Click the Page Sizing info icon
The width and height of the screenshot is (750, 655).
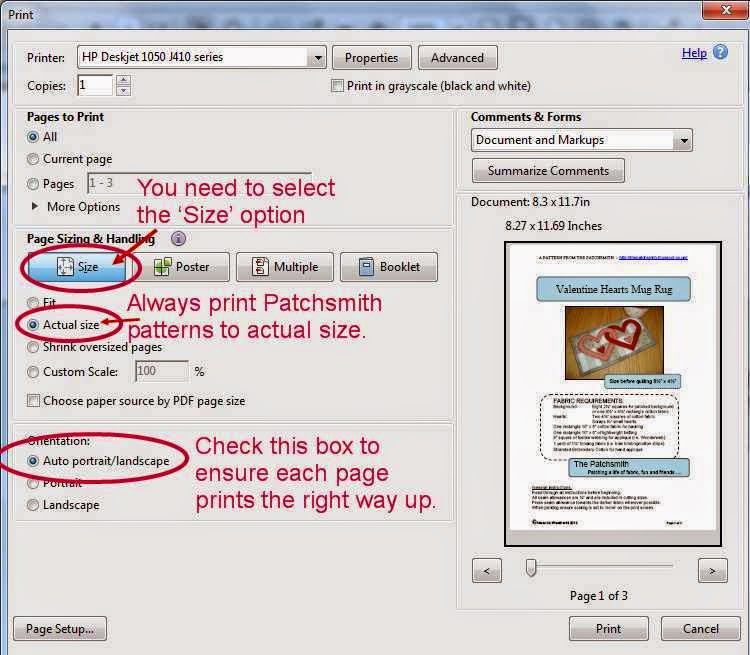tap(178, 238)
